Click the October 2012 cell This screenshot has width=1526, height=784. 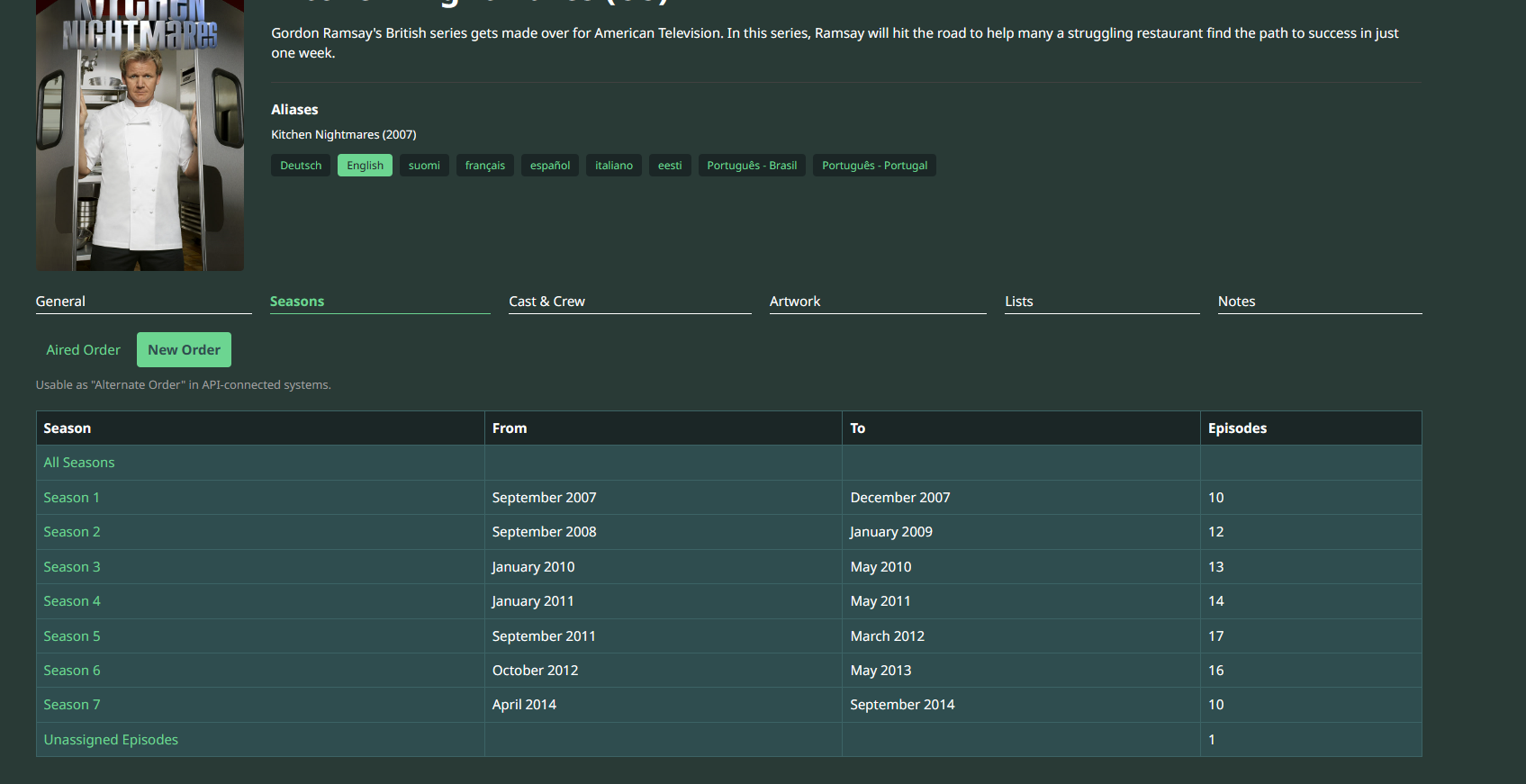pos(664,671)
